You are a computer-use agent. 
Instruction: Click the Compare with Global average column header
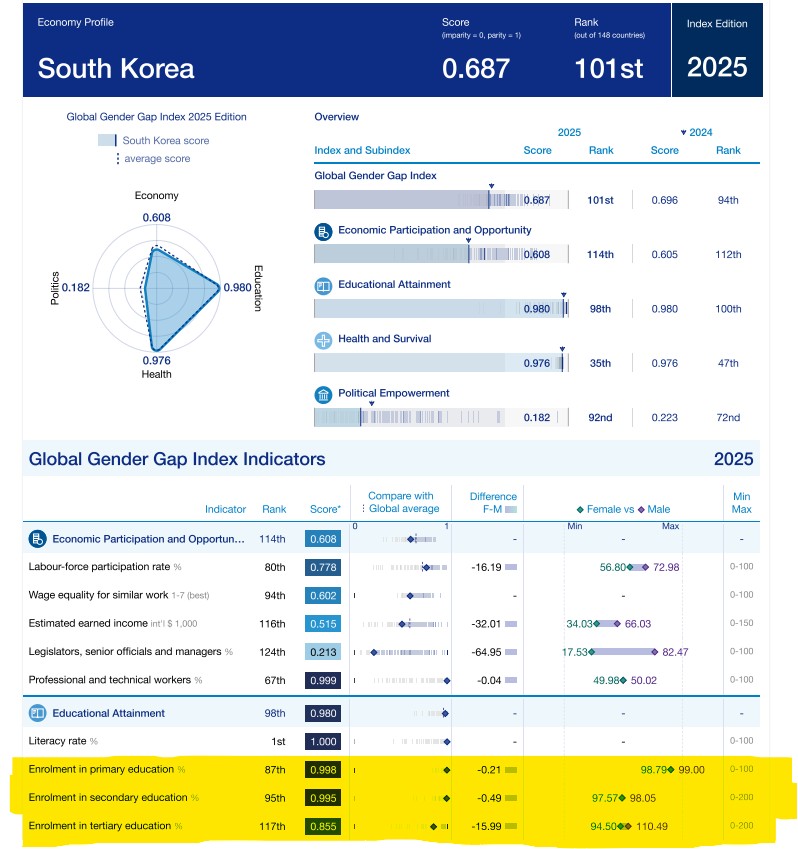pyautogui.click(x=400, y=502)
